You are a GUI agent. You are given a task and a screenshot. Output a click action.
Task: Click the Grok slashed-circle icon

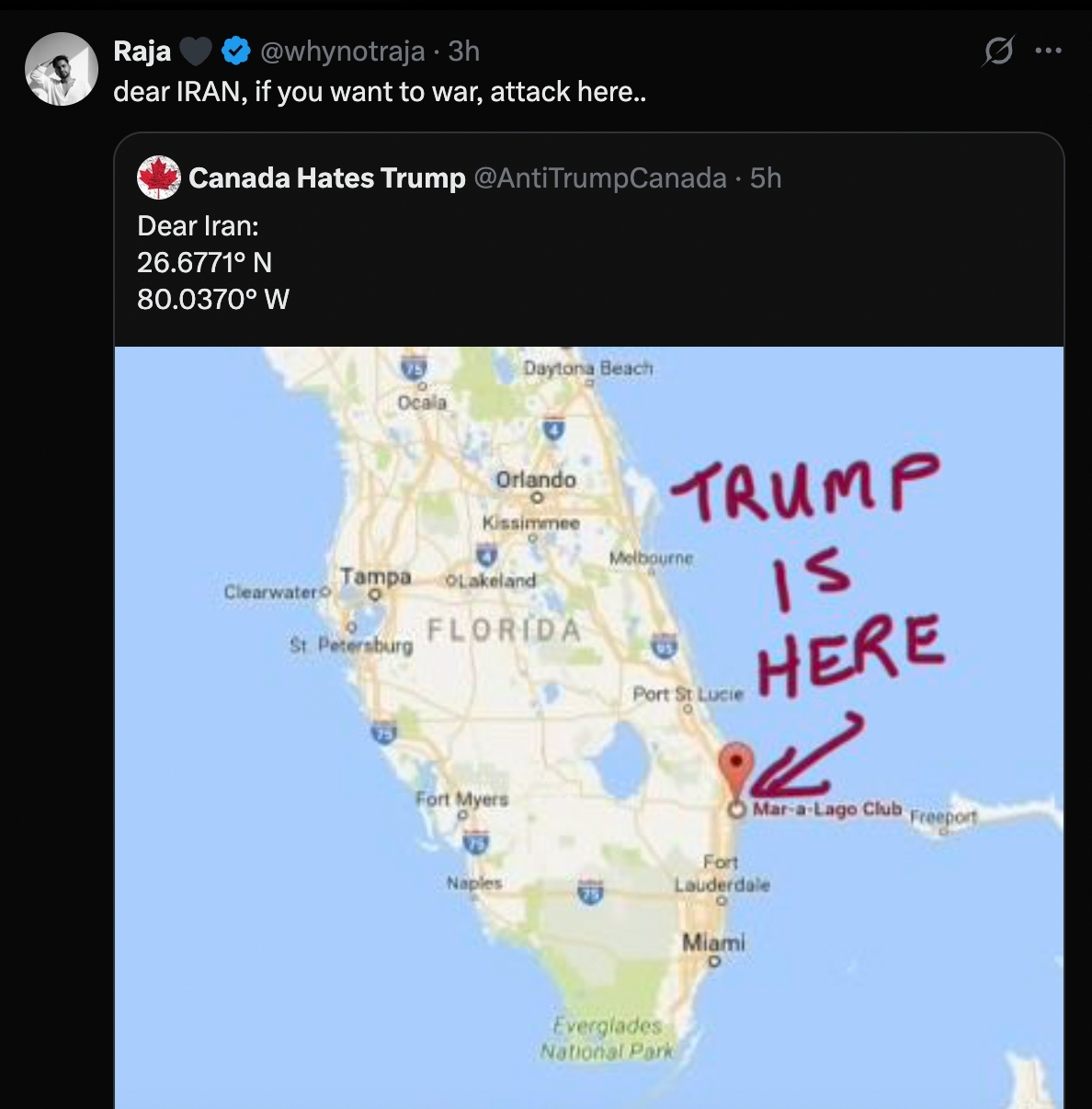pos(997,51)
